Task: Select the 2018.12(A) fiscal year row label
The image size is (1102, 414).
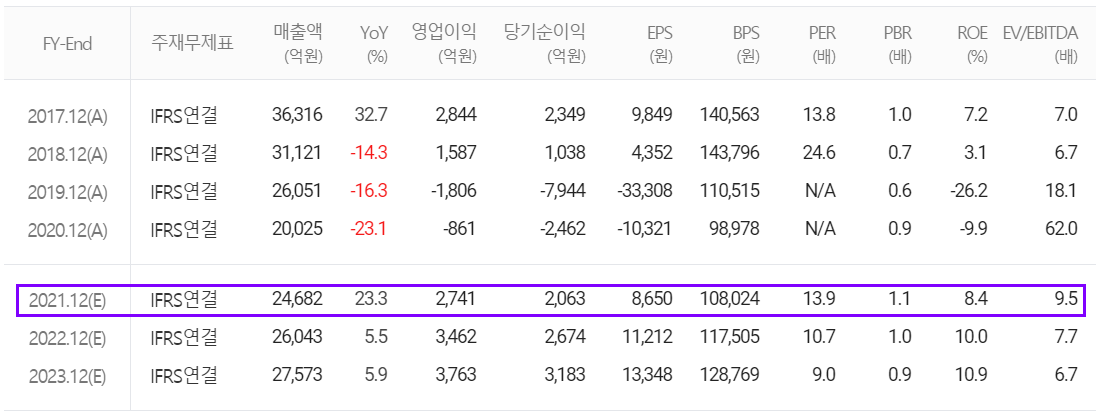Action: coord(67,153)
